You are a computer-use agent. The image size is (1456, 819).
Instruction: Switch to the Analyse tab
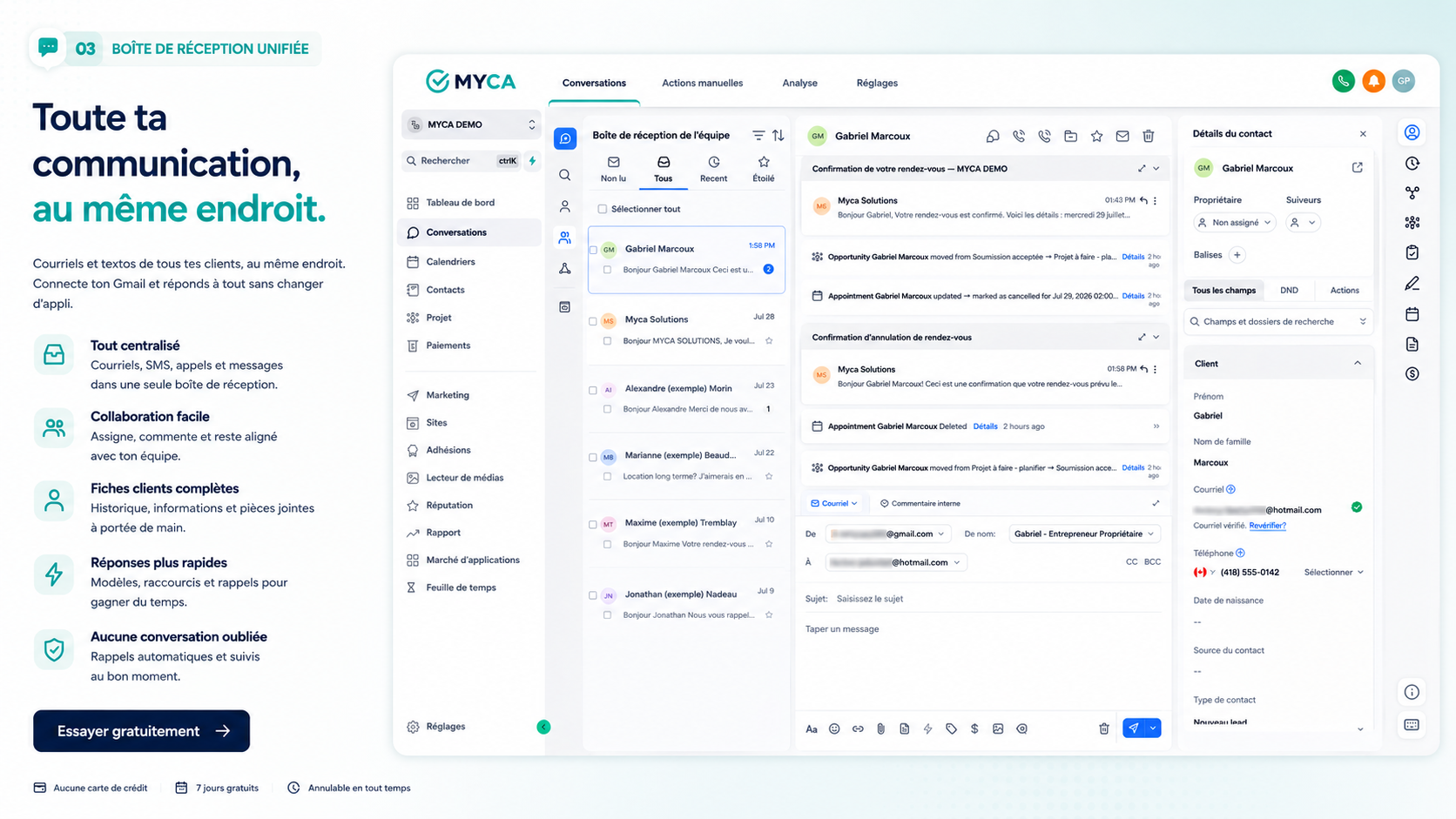799,83
